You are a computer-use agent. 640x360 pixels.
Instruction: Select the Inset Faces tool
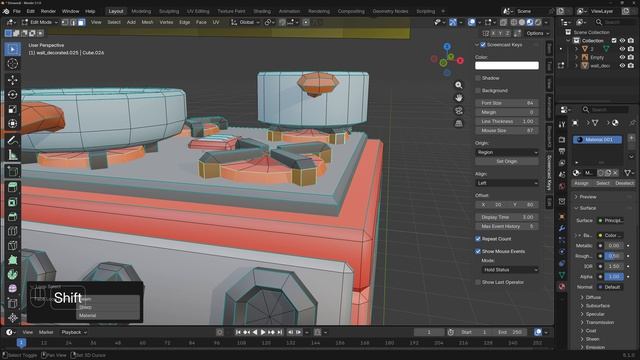(12, 202)
